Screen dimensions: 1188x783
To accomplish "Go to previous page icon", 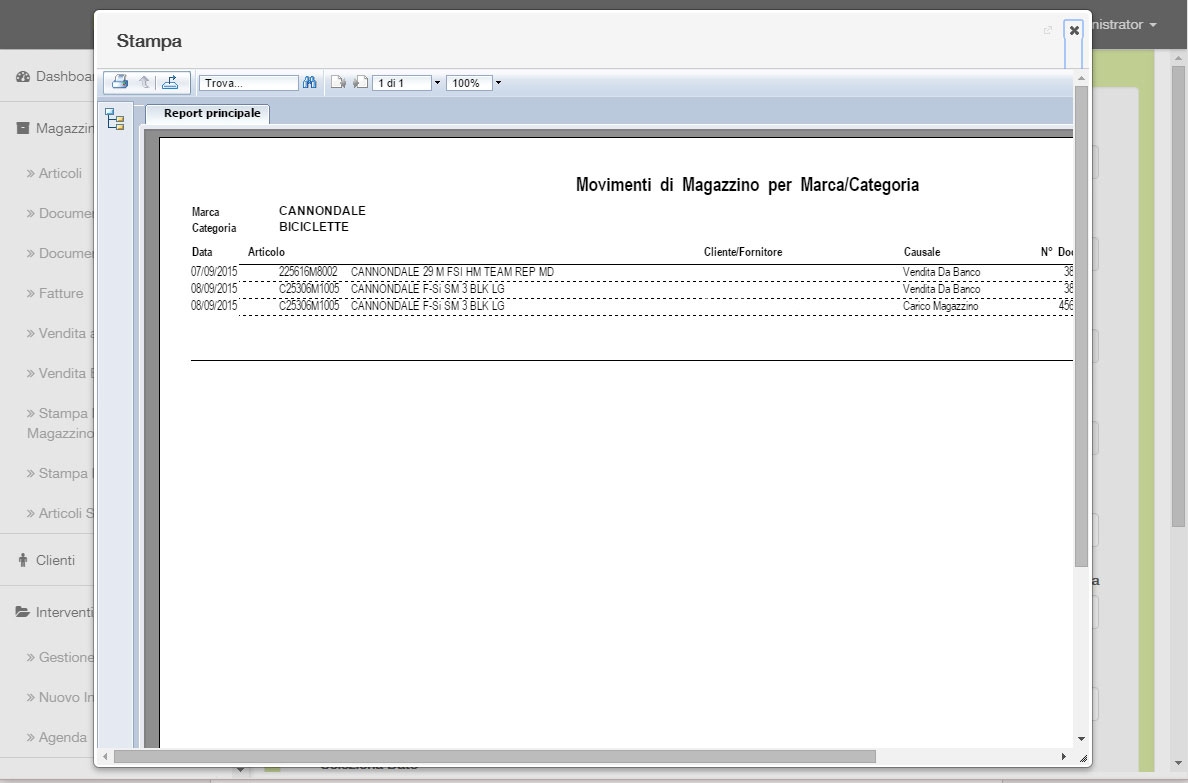I will (x=361, y=83).
